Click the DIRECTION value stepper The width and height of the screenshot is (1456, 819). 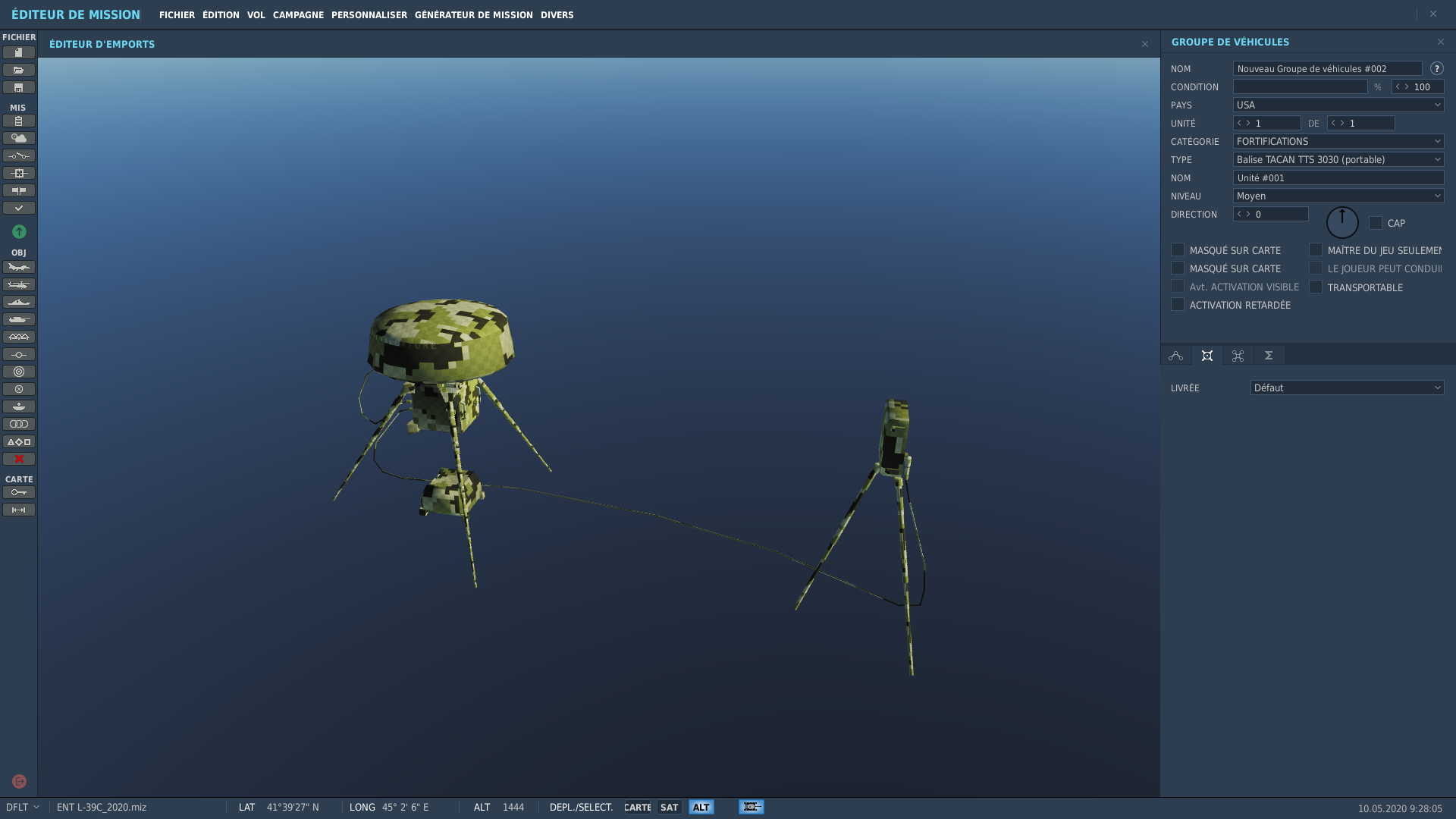tap(1270, 214)
